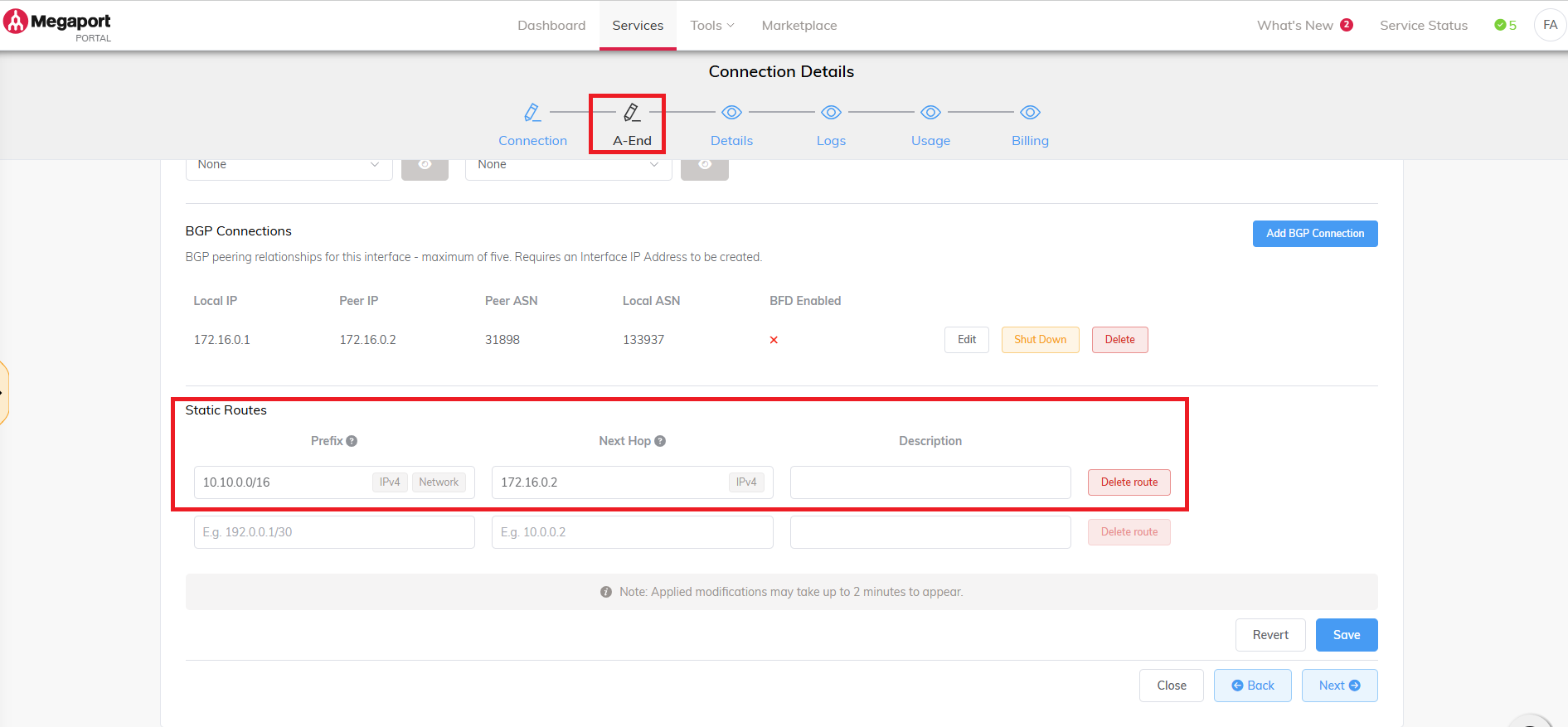Open What's New link
The height and width of the screenshot is (727, 1568).
(1295, 26)
